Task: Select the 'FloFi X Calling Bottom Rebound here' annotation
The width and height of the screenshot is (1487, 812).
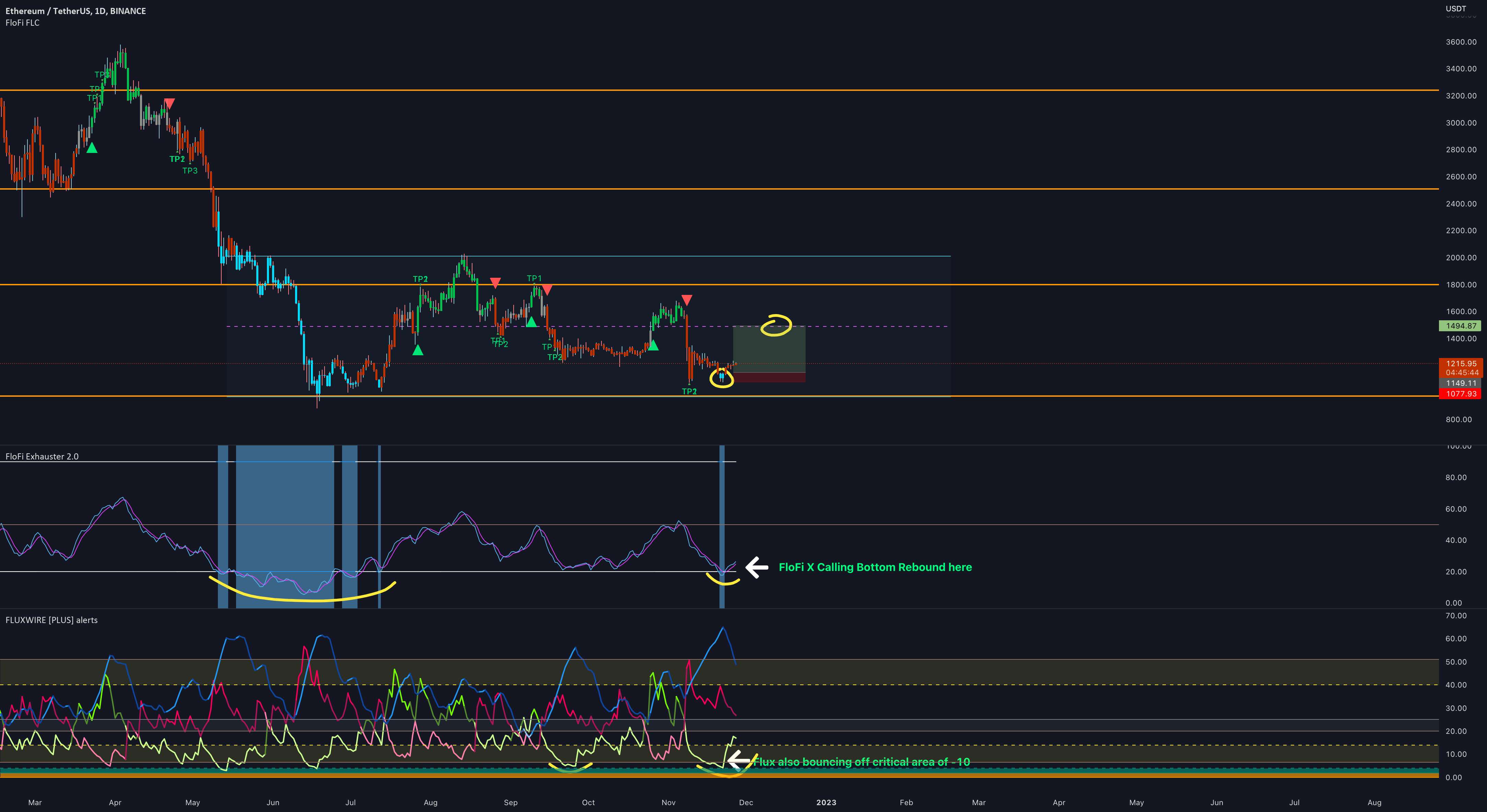Action: point(875,567)
